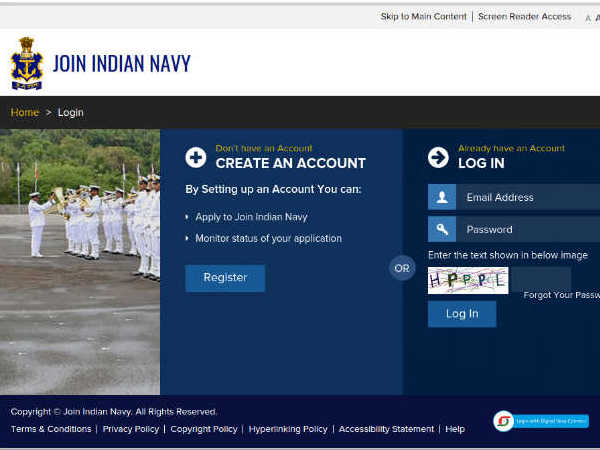Click 'Monitor status of your application' text
The height and width of the screenshot is (450, 600).
pos(269,238)
